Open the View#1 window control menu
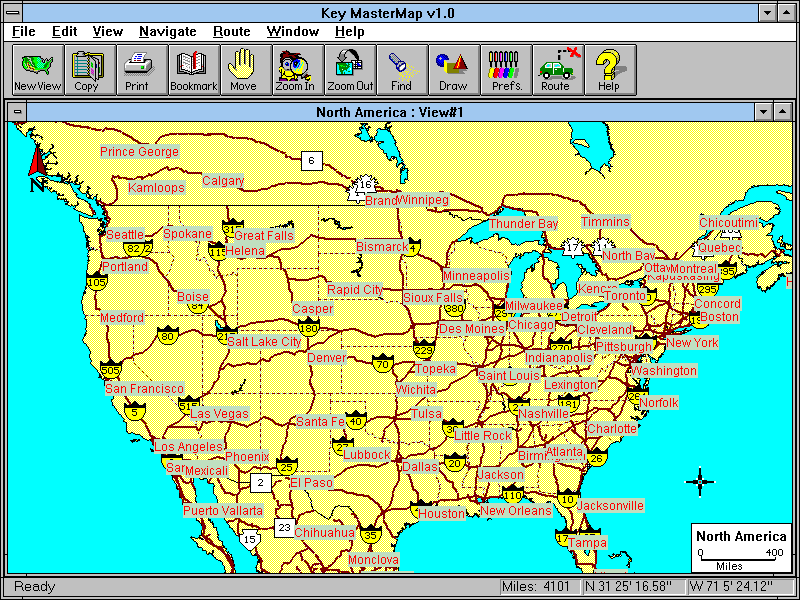The height and width of the screenshot is (600, 800). (18, 112)
